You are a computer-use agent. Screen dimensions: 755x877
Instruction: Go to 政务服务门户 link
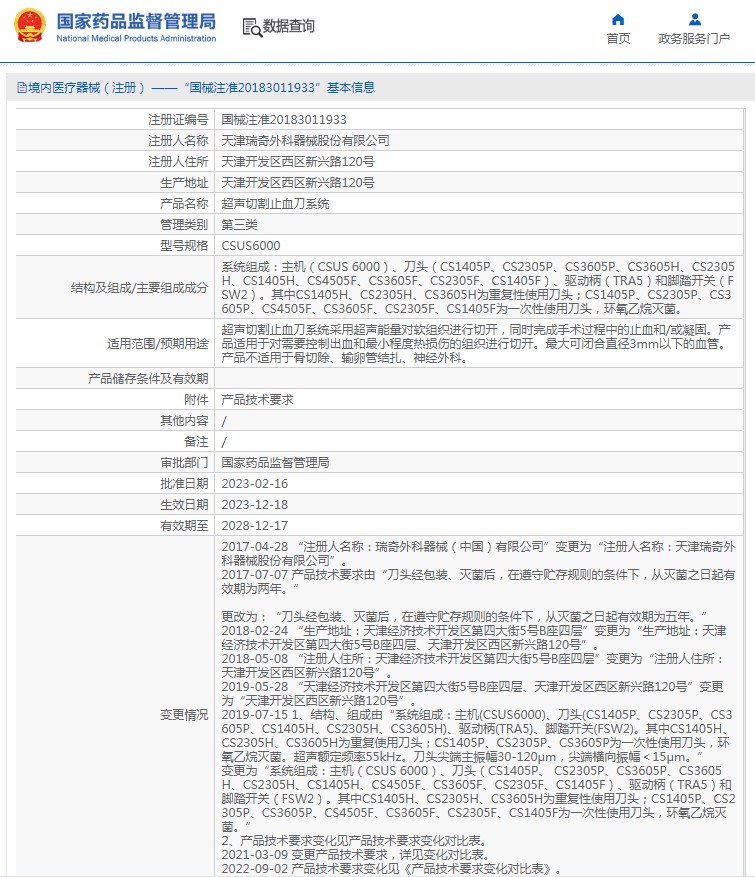coord(694,39)
